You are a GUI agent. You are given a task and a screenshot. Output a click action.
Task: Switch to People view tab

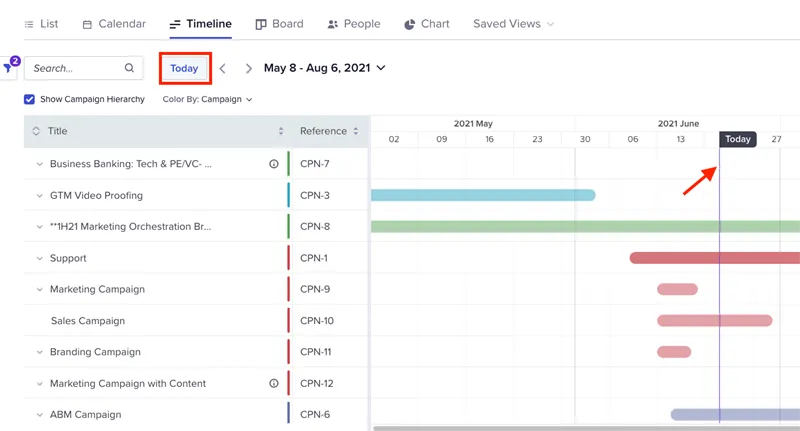[x=354, y=24]
